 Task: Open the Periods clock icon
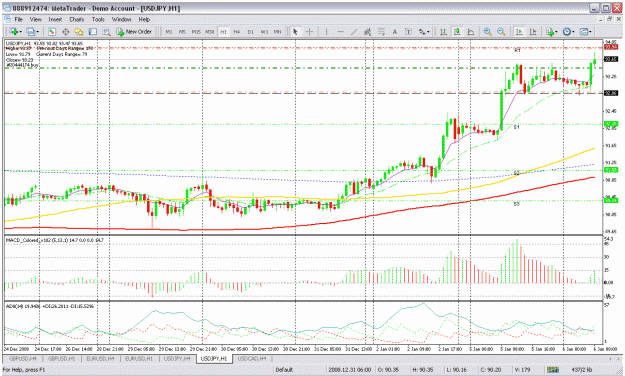point(566,31)
